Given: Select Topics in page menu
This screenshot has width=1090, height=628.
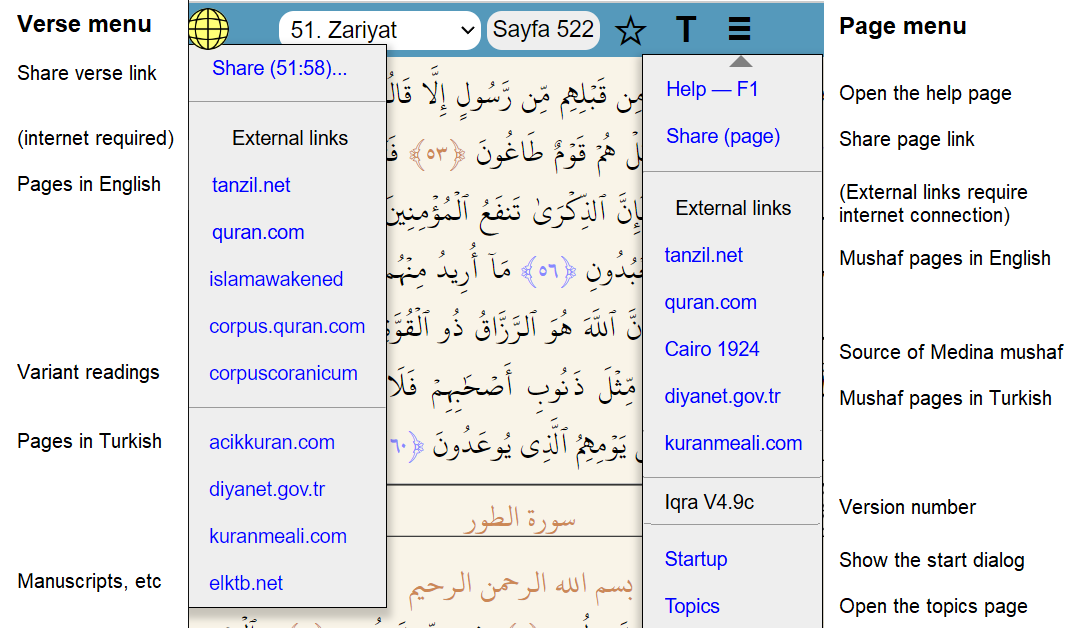Looking at the screenshot, I should 692,606.
